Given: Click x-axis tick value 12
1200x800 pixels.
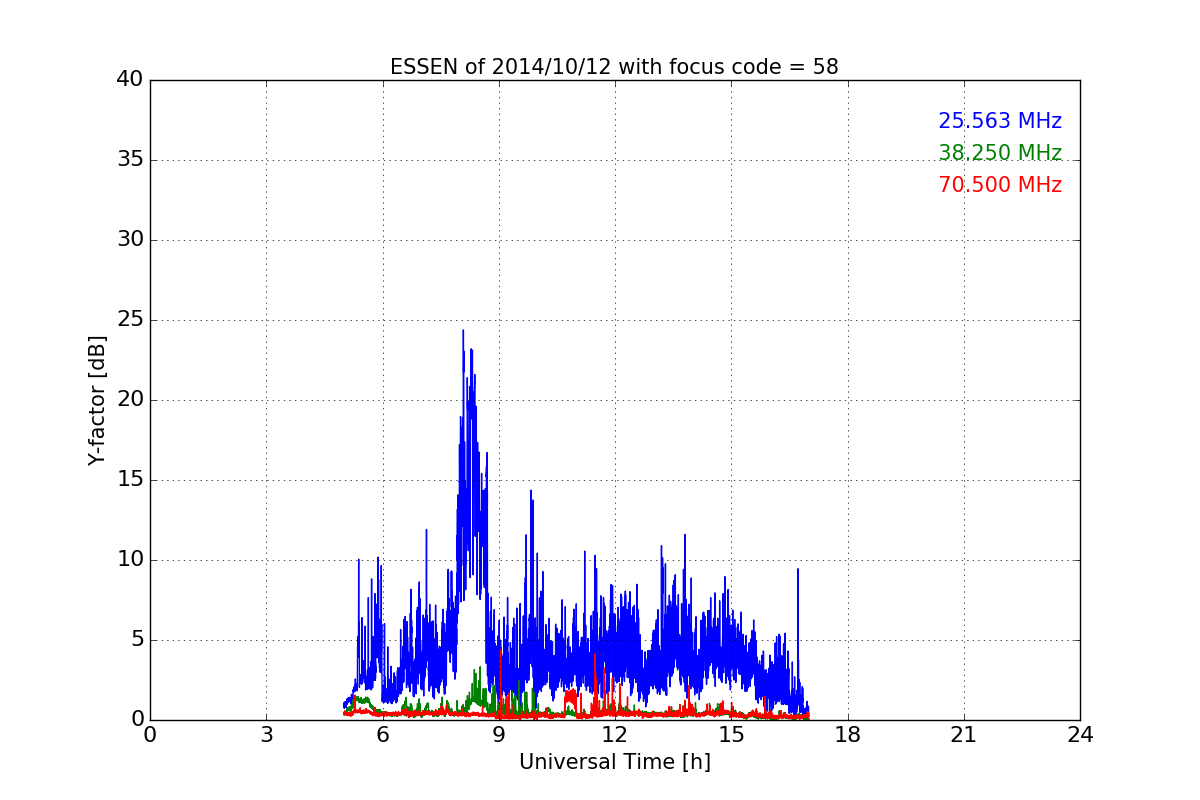Looking at the screenshot, I should 615,735.
